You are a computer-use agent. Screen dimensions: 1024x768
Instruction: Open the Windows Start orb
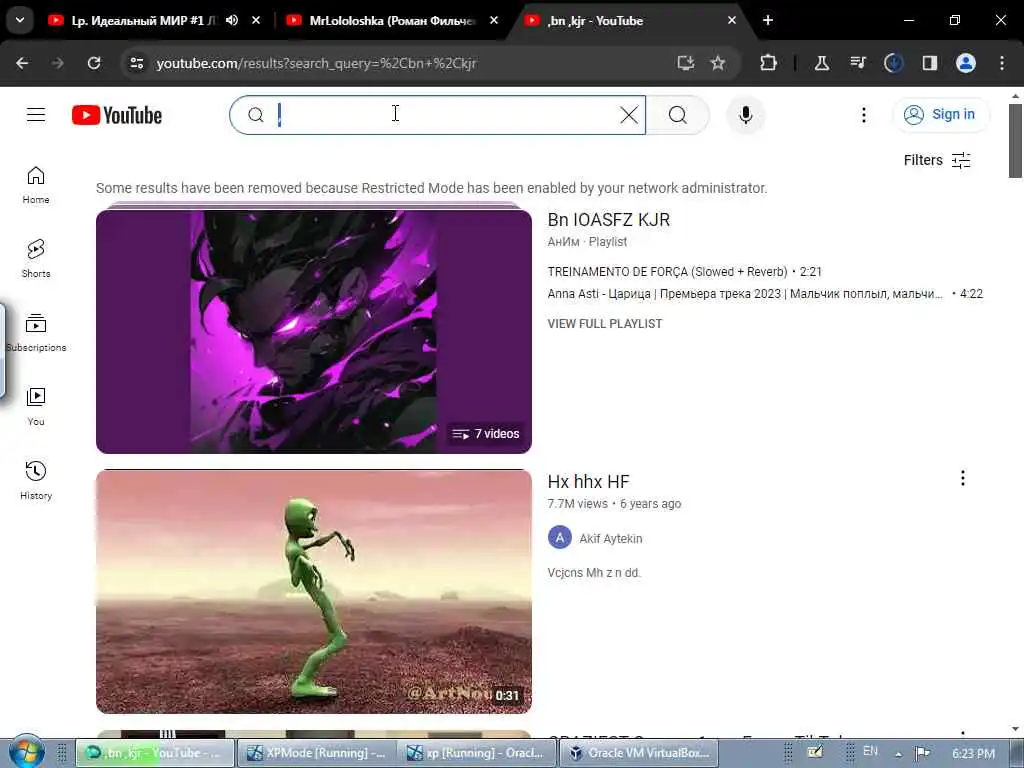point(26,752)
